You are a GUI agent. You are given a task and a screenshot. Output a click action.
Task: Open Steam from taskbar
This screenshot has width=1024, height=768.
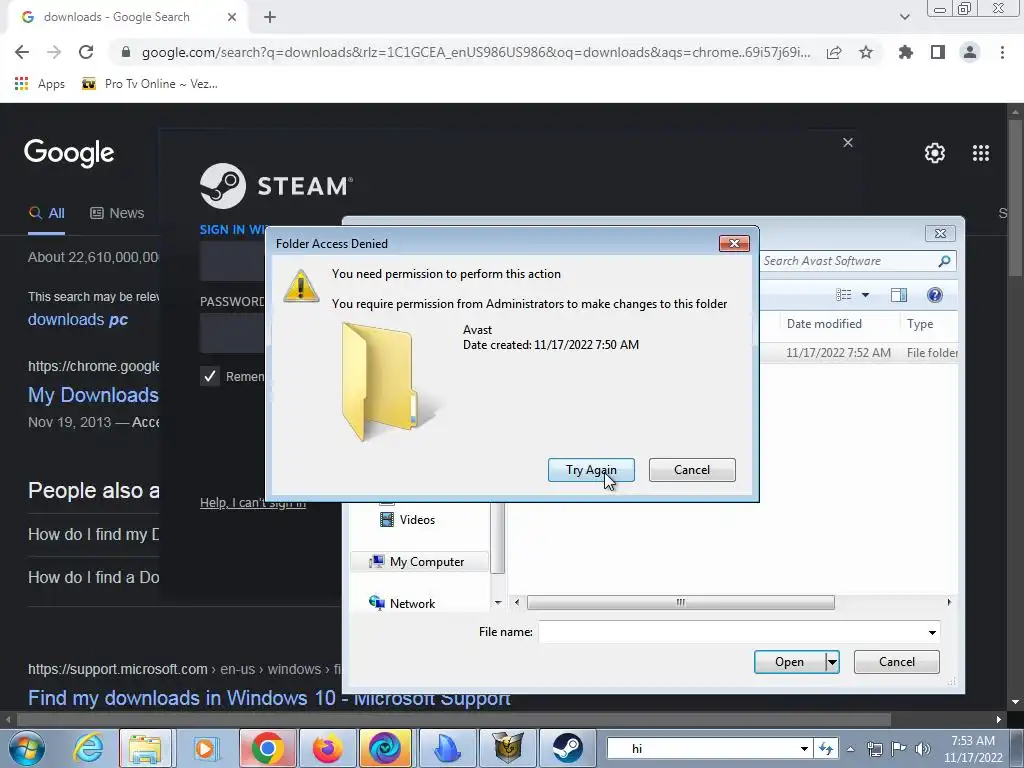tap(567, 748)
